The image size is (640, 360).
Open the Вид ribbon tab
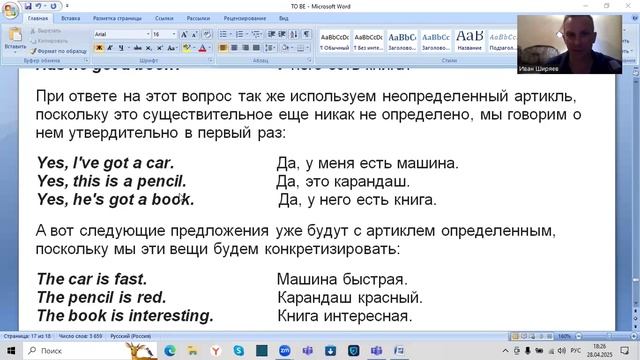click(284, 18)
